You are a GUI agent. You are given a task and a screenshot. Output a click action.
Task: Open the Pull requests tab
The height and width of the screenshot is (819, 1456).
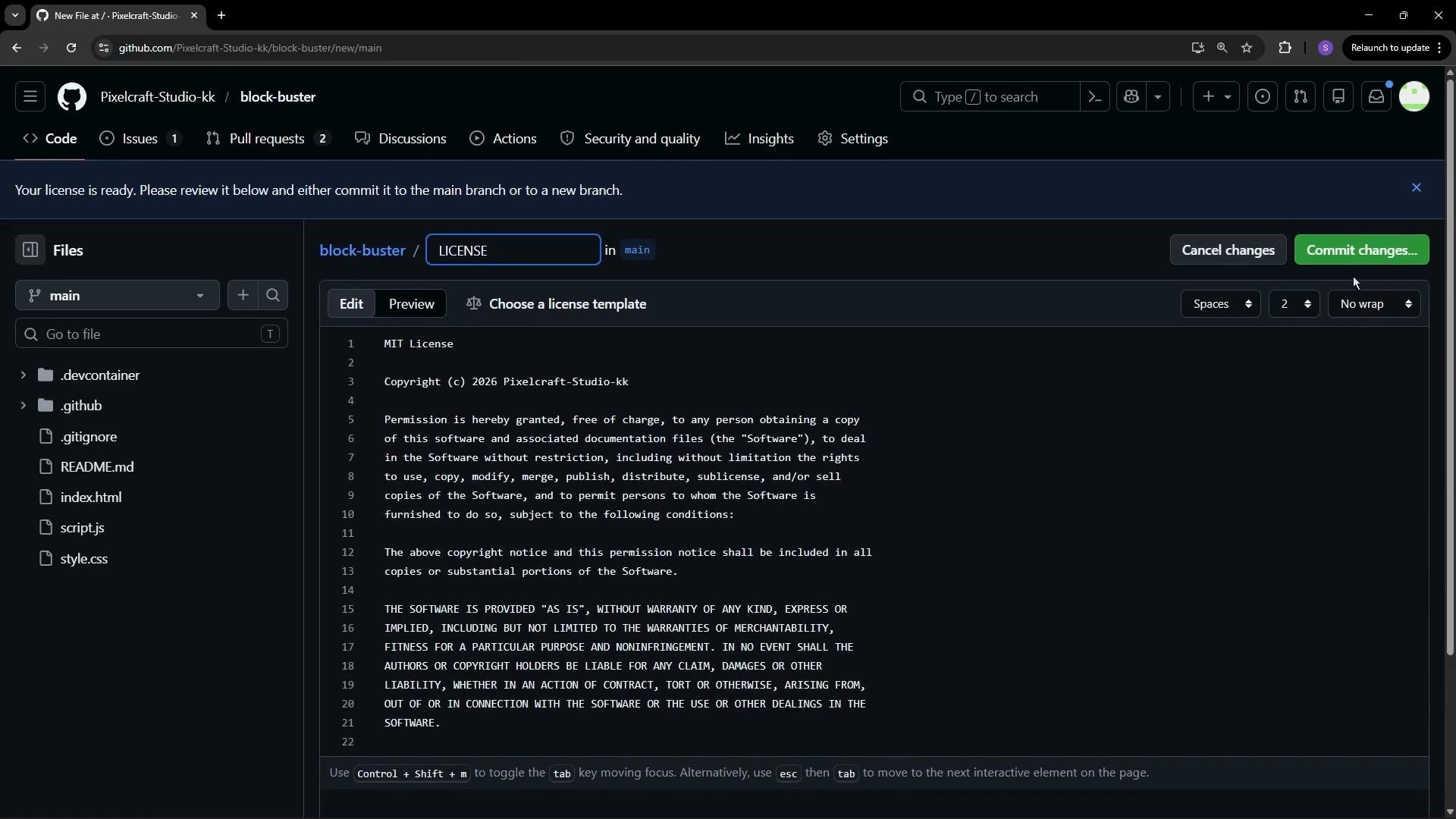pyautogui.click(x=268, y=139)
